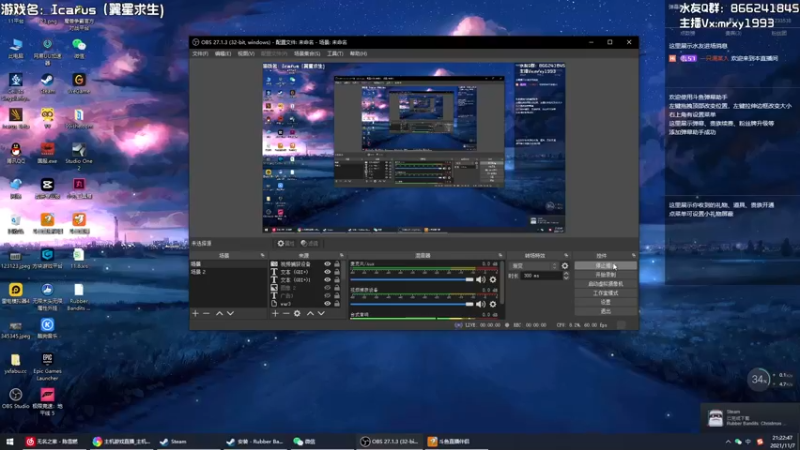The height and width of the screenshot is (450, 800).
Task: Toggle visibility of 视频捕获设备 source
Action: click(328, 264)
